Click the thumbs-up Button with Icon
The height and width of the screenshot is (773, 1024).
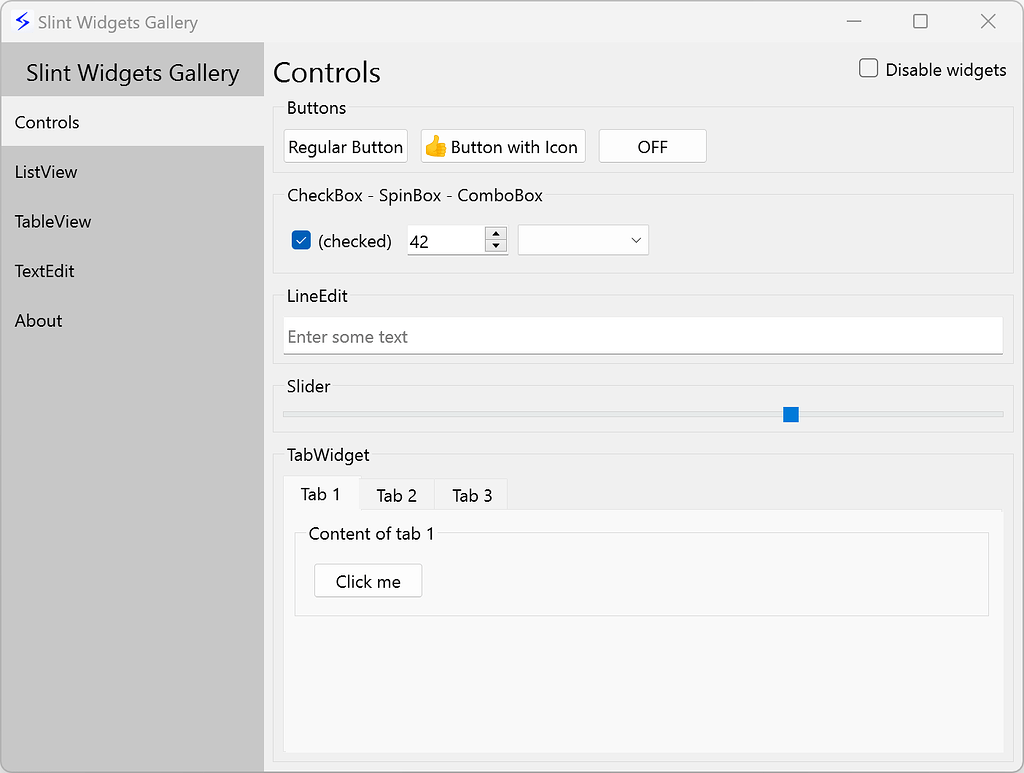(x=503, y=147)
